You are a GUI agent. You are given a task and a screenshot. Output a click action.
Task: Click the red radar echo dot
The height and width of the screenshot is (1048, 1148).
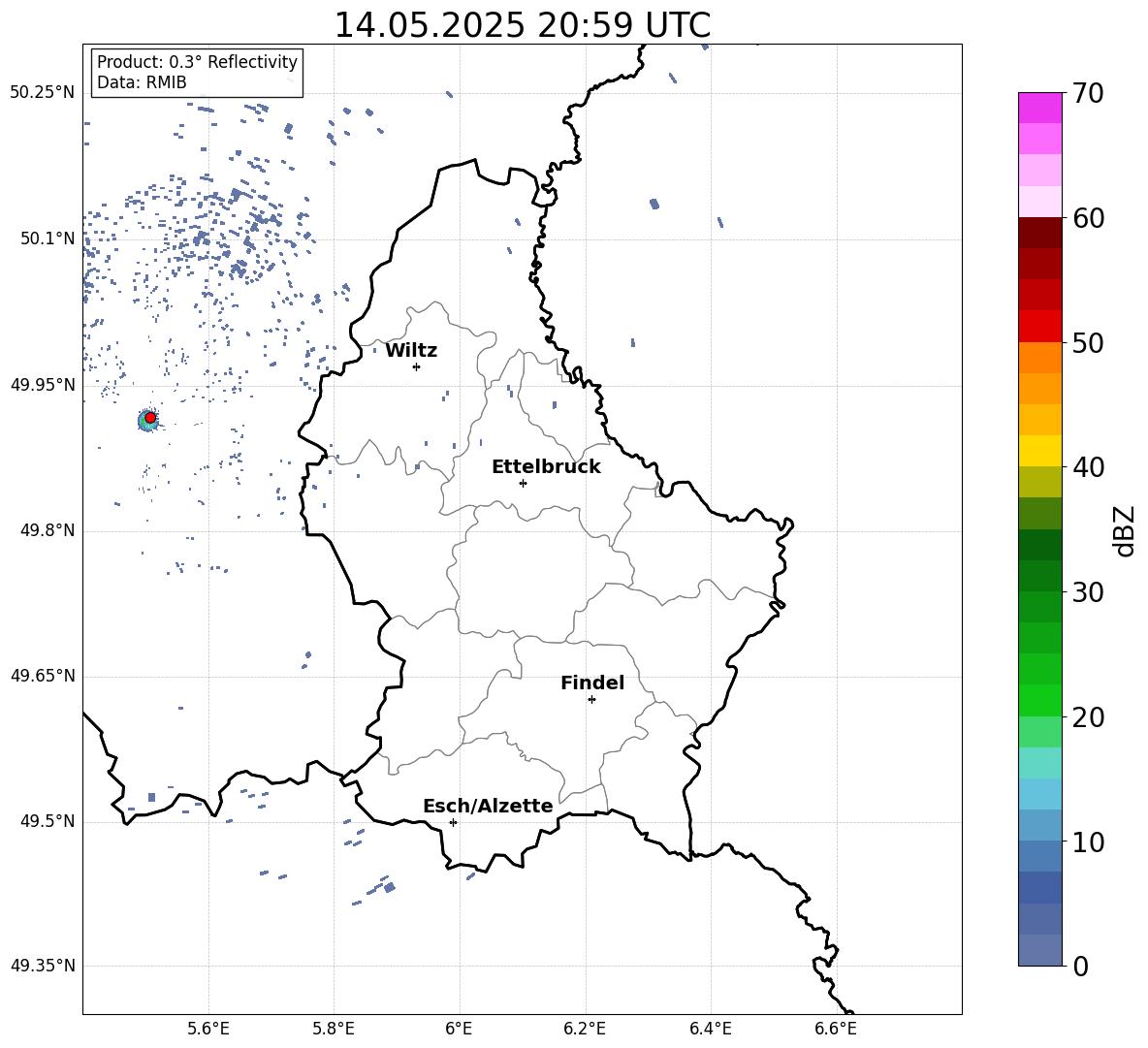(150, 417)
